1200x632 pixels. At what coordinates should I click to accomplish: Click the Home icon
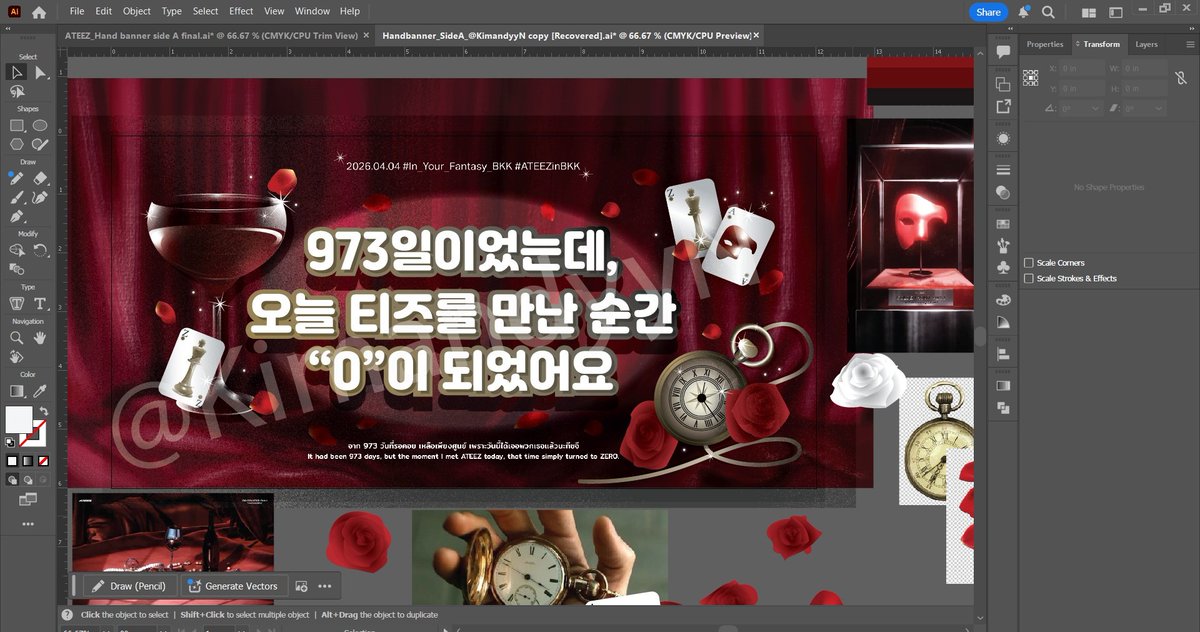pos(38,12)
